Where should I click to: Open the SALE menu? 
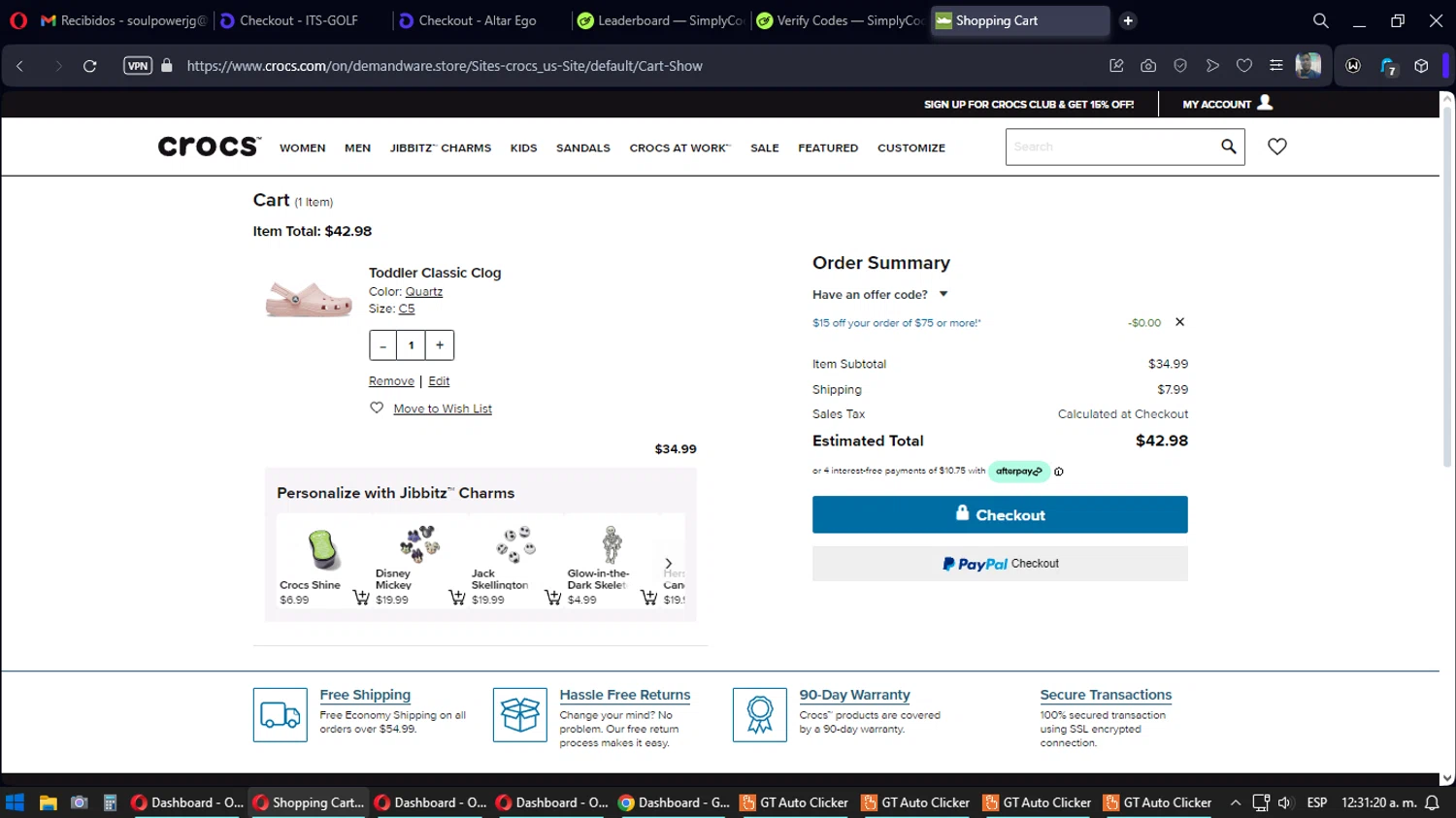(765, 148)
